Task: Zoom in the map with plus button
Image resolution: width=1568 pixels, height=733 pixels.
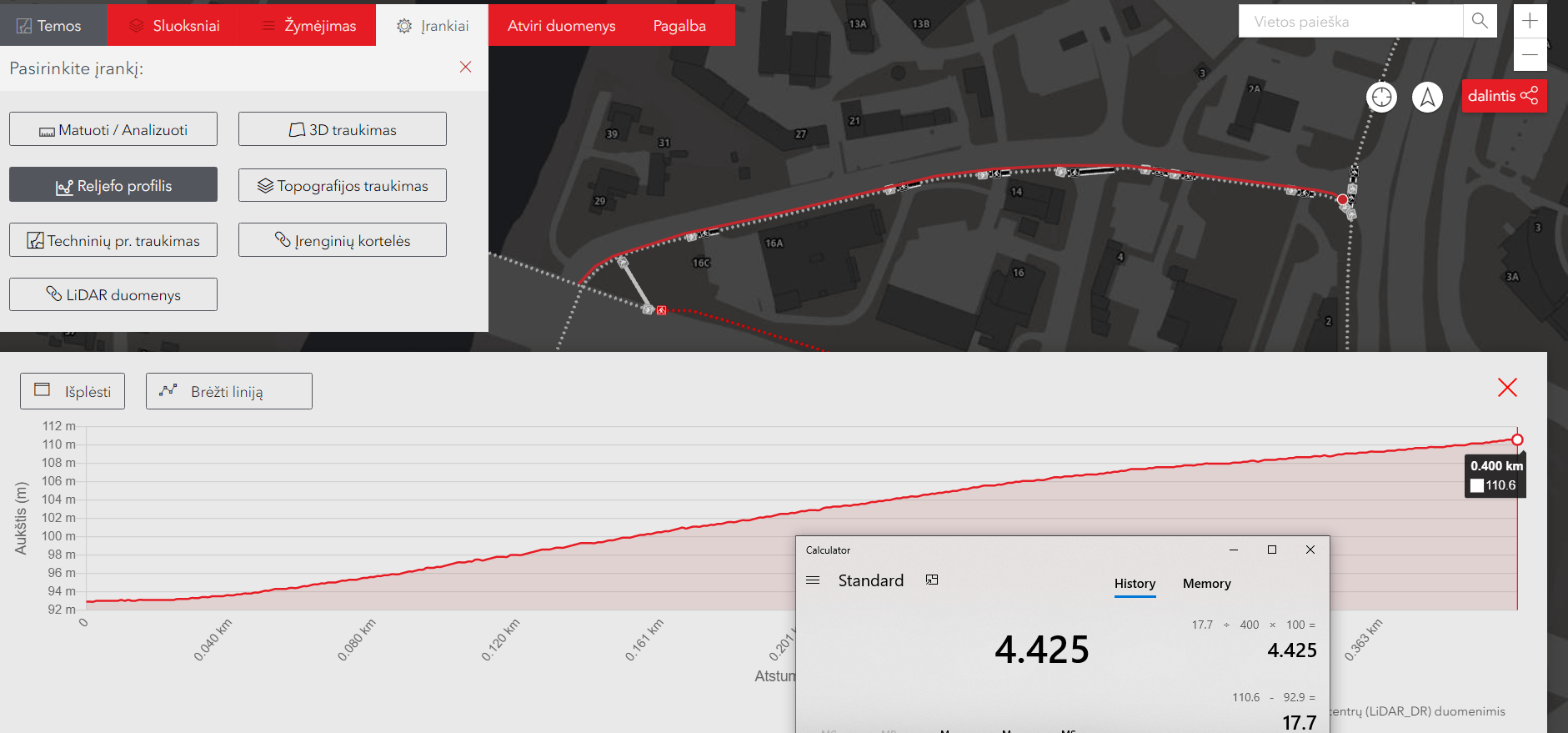Action: tap(1530, 21)
